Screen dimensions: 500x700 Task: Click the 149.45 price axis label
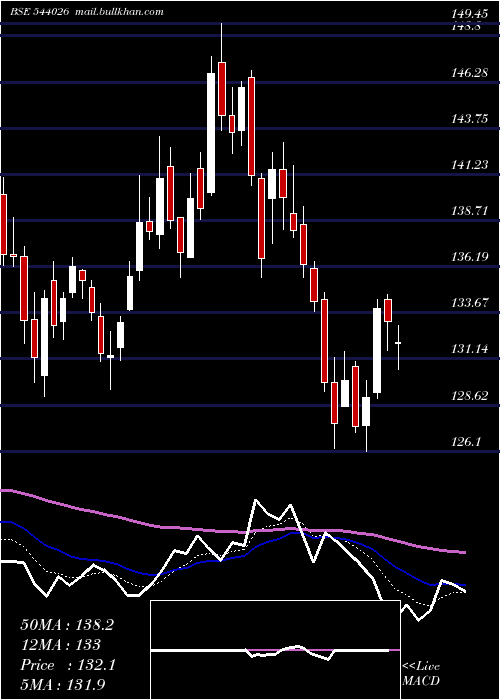pyautogui.click(x=469, y=15)
